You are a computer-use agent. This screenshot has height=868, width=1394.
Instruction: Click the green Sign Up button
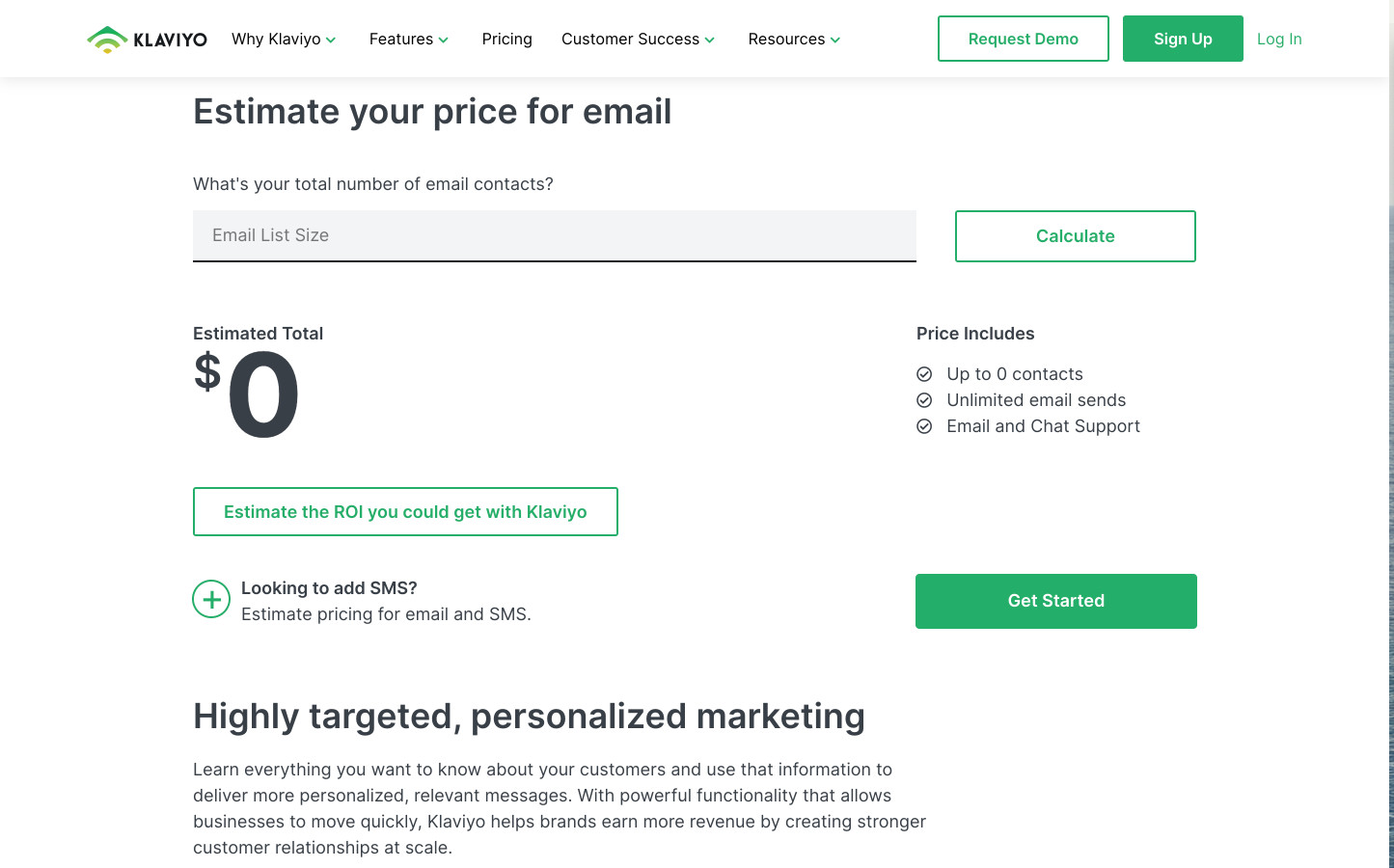pos(1183,39)
